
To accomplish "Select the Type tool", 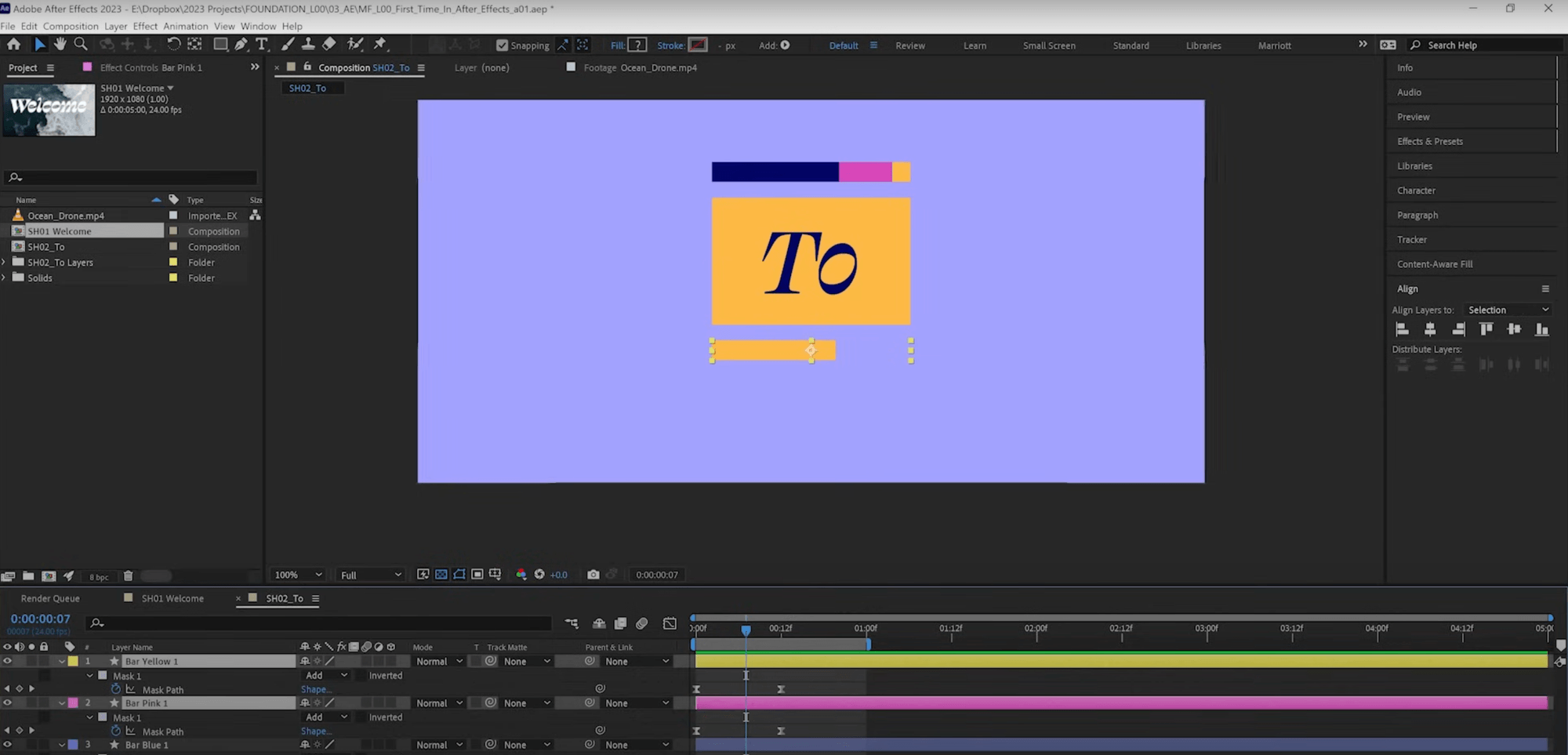I will coord(263,44).
